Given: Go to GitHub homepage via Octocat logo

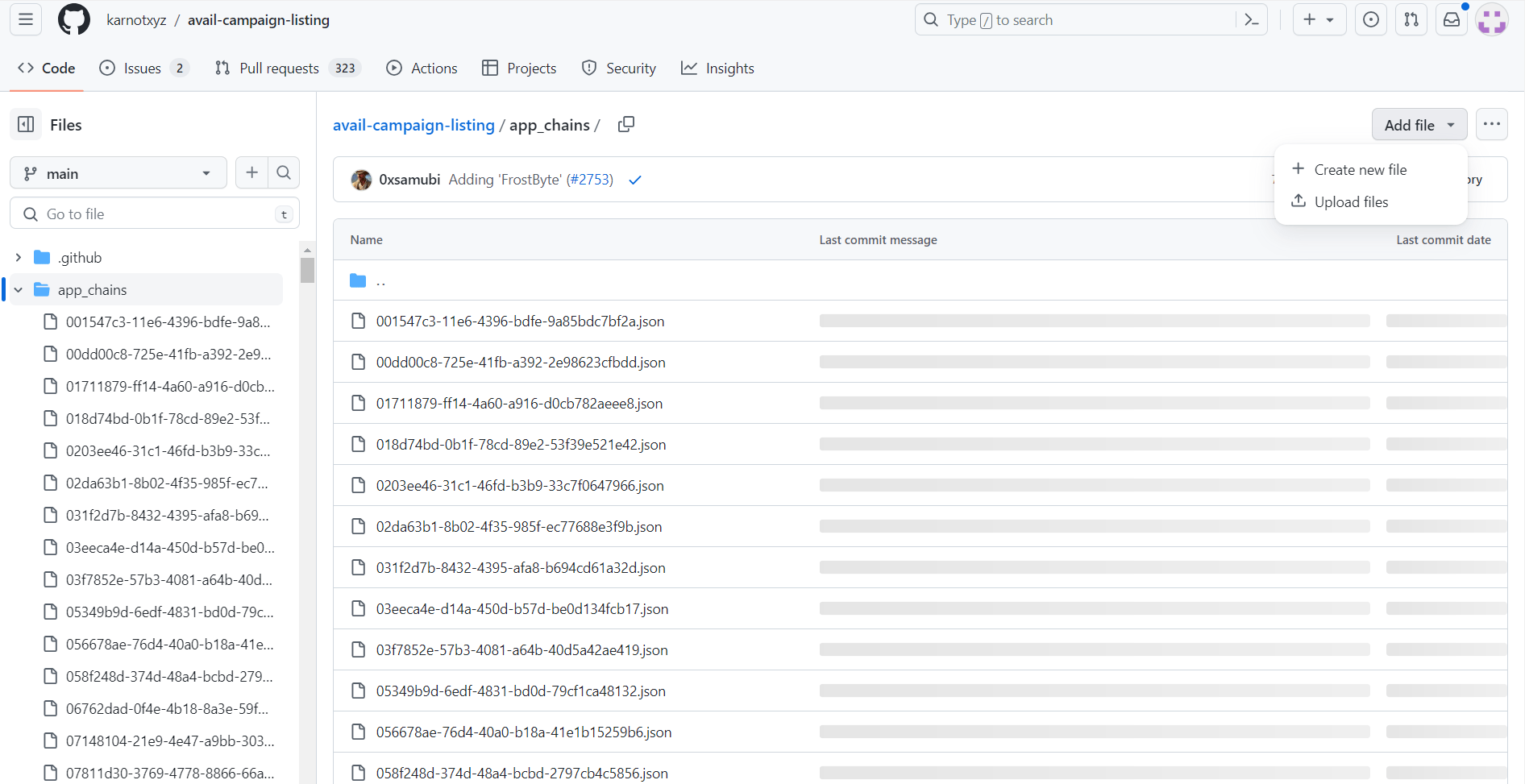Looking at the screenshot, I should point(74,20).
